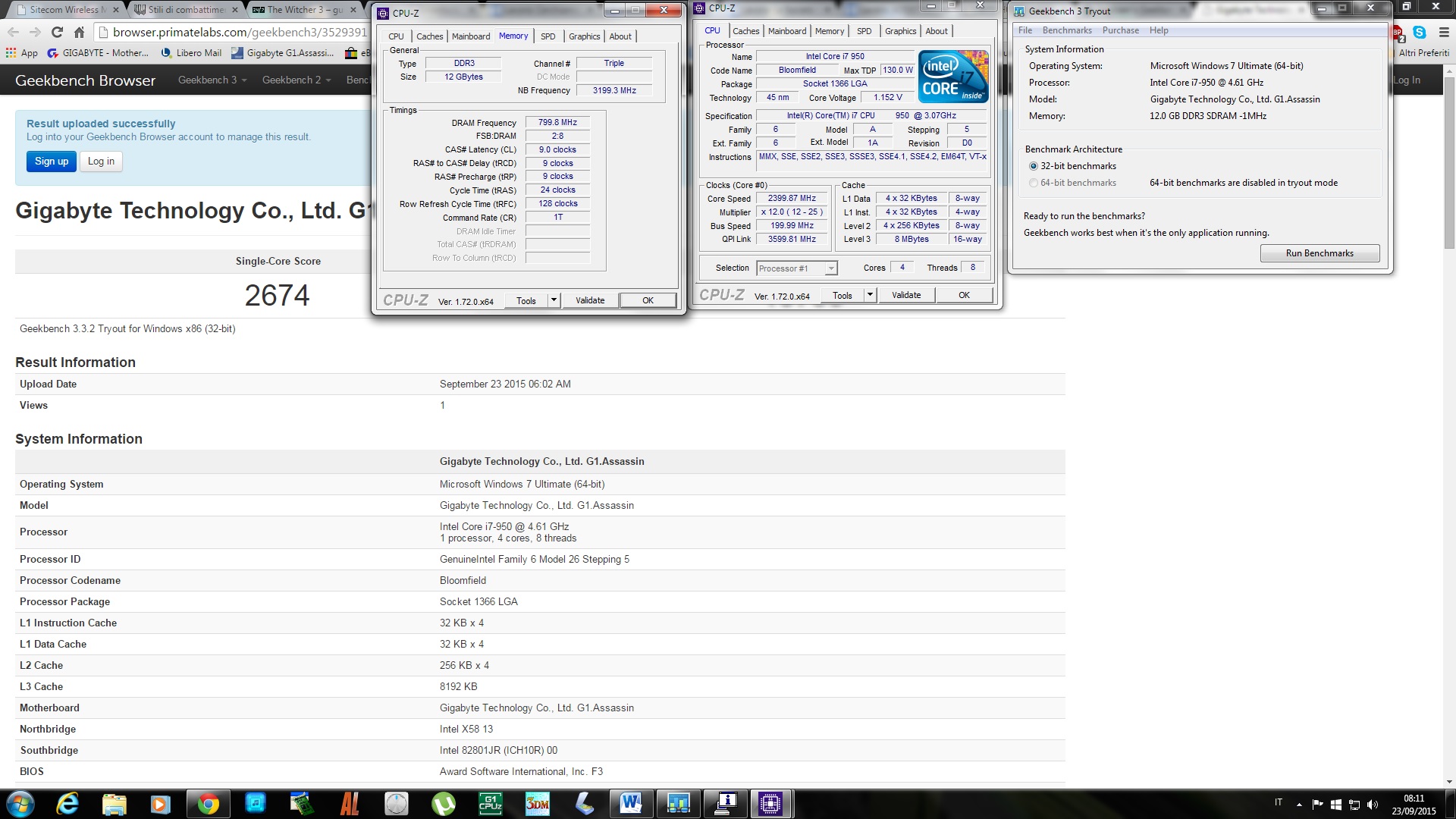Open the 3DM taskbar icon
The height and width of the screenshot is (819, 1456).
pyautogui.click(x=537, y=804)
